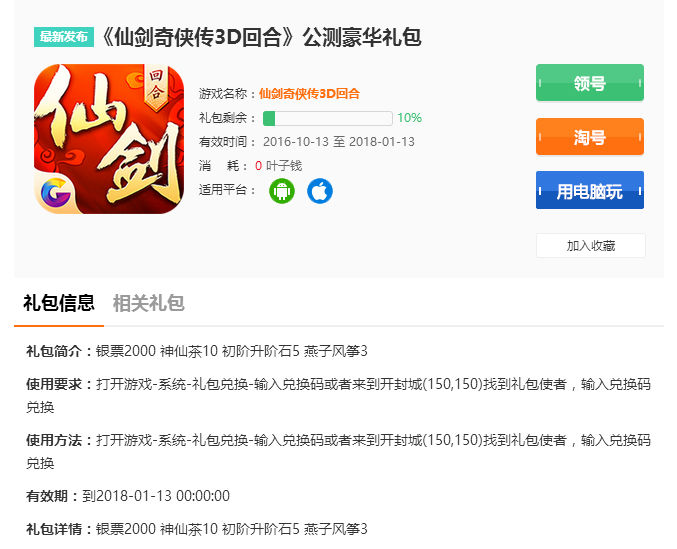The image size is (677, 549).
Task: Click the G logo on game icon
Action: tap(55, 193)
